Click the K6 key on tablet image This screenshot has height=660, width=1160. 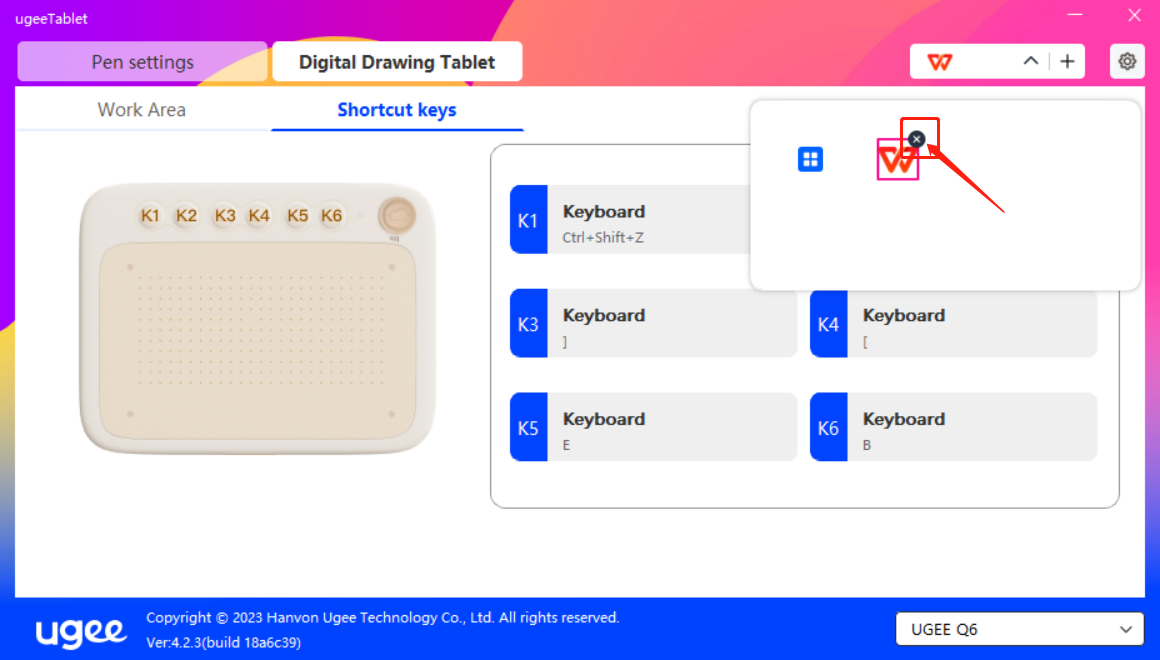pyautogui.click(x=332, y=215)
